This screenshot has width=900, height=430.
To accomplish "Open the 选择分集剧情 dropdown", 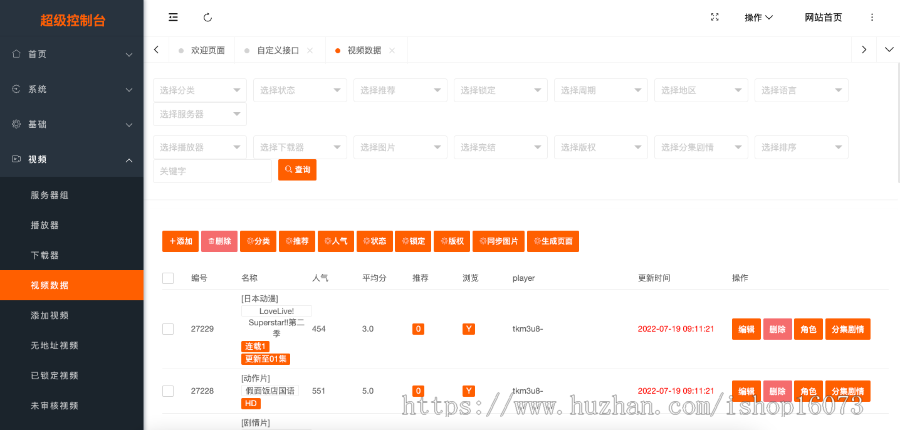I will click(x=701, y=147).
